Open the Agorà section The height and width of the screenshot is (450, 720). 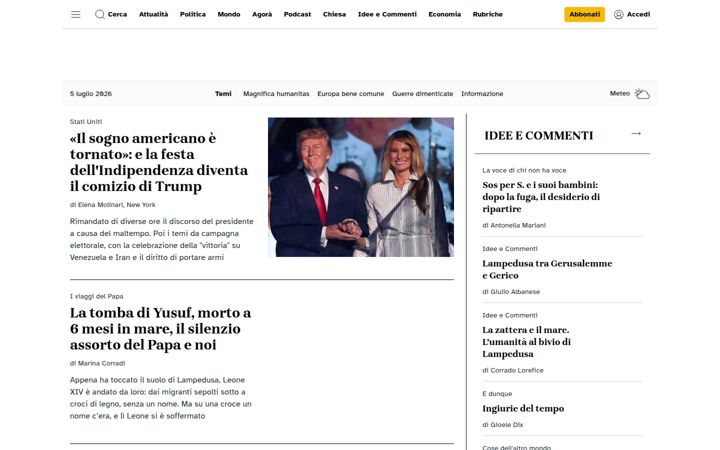coord(262,15)
